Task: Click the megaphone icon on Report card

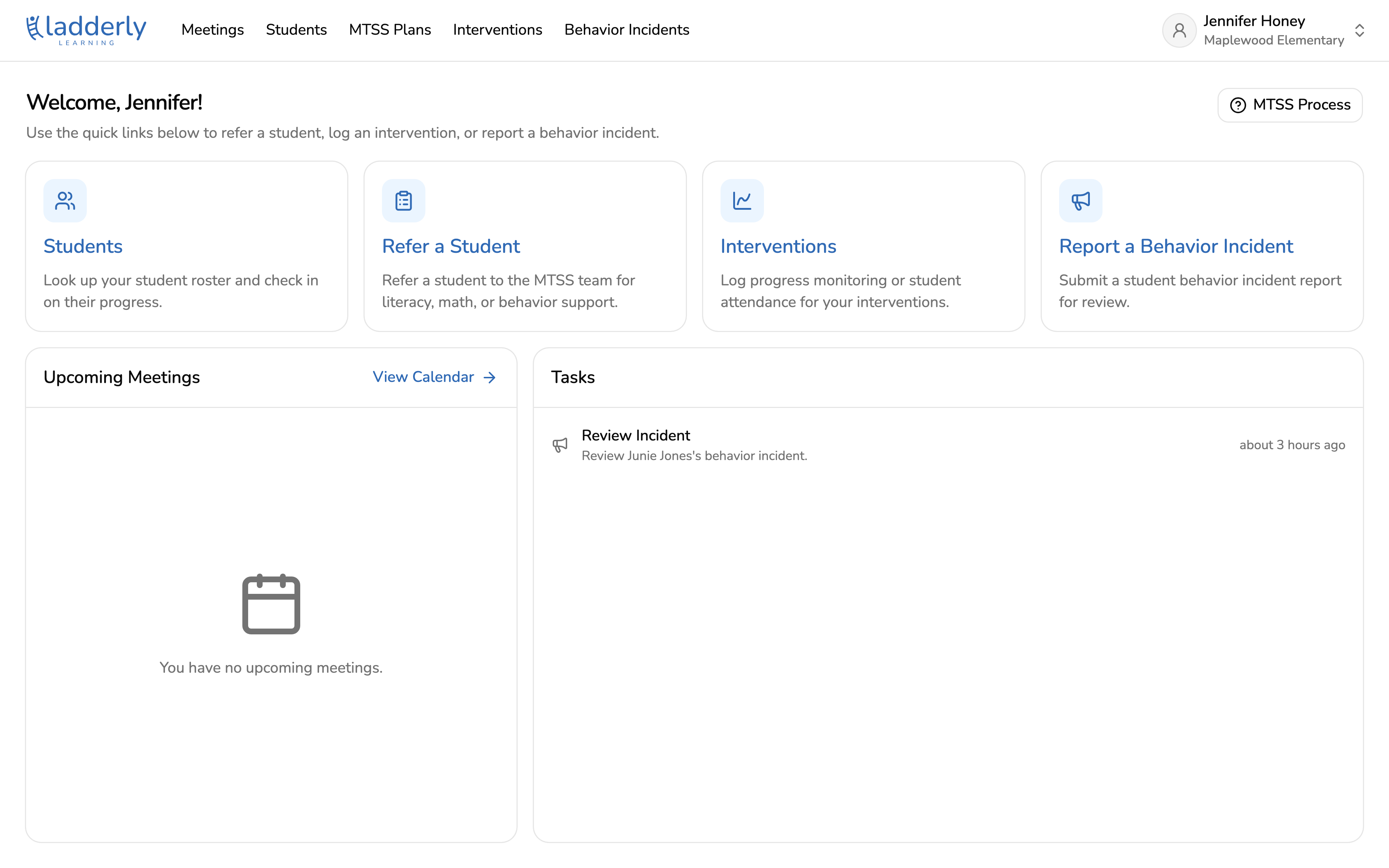Action: (x=1081, y=200)
